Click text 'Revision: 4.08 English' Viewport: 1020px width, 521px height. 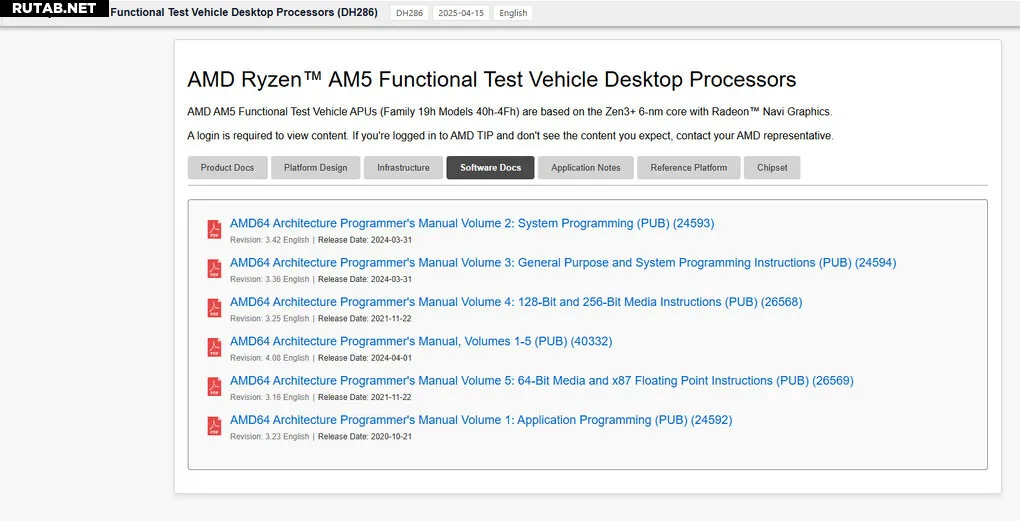click(x=269, y=358)
